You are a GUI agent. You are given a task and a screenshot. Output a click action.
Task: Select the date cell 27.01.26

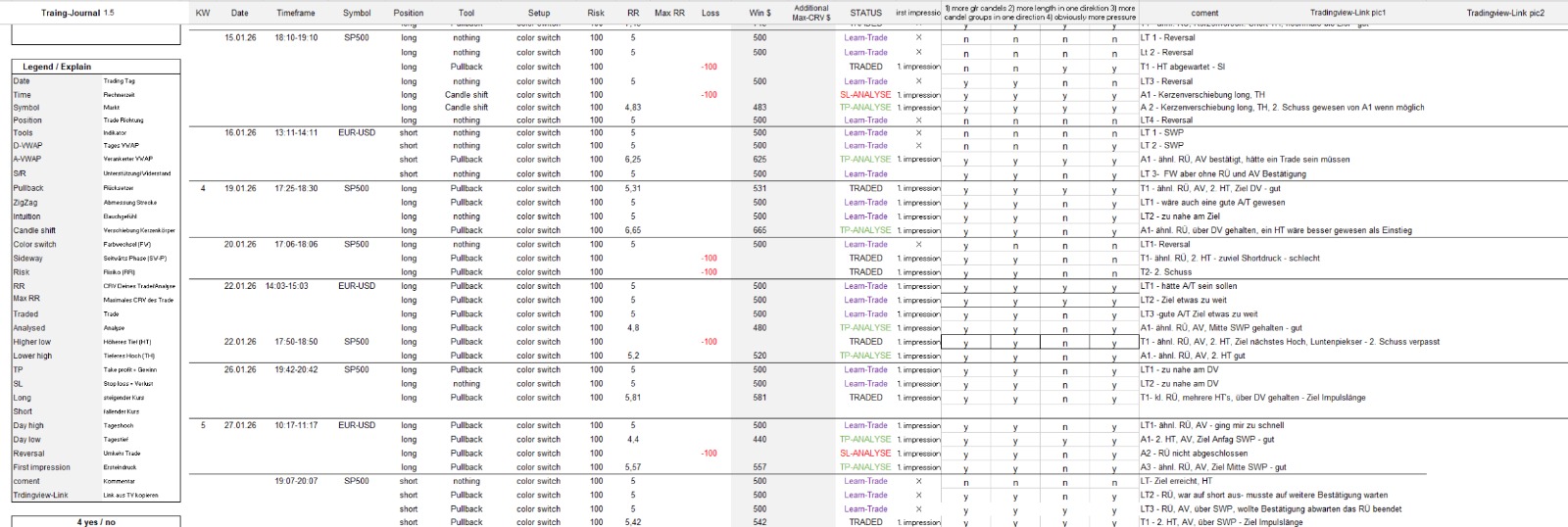(240, 425)
